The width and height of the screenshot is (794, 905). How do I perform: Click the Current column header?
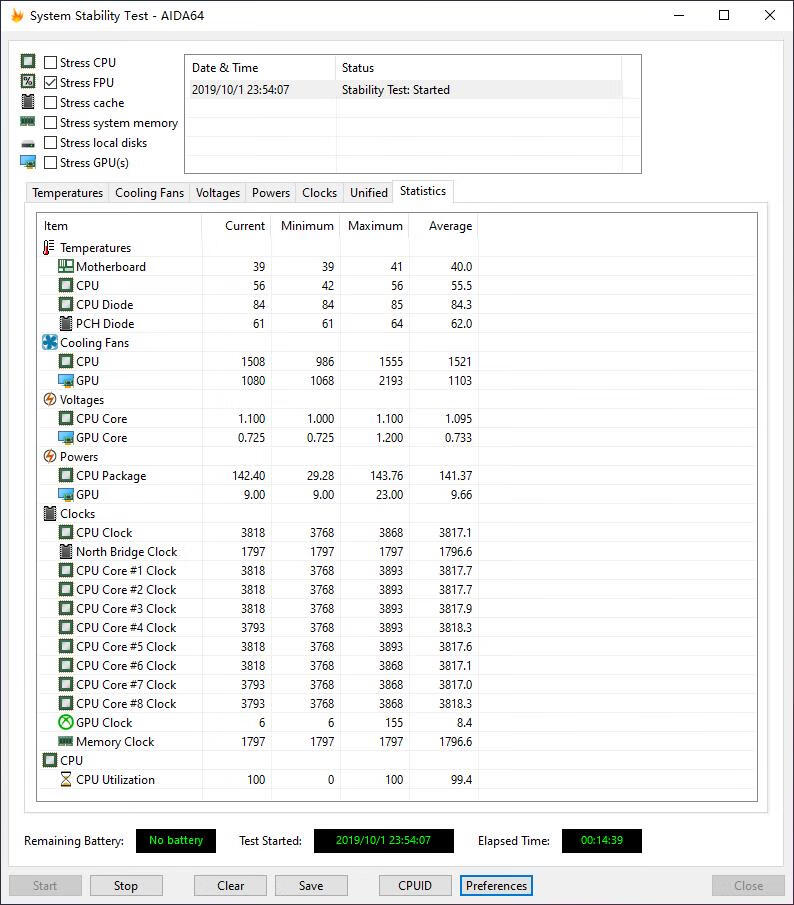pos(237,226)
